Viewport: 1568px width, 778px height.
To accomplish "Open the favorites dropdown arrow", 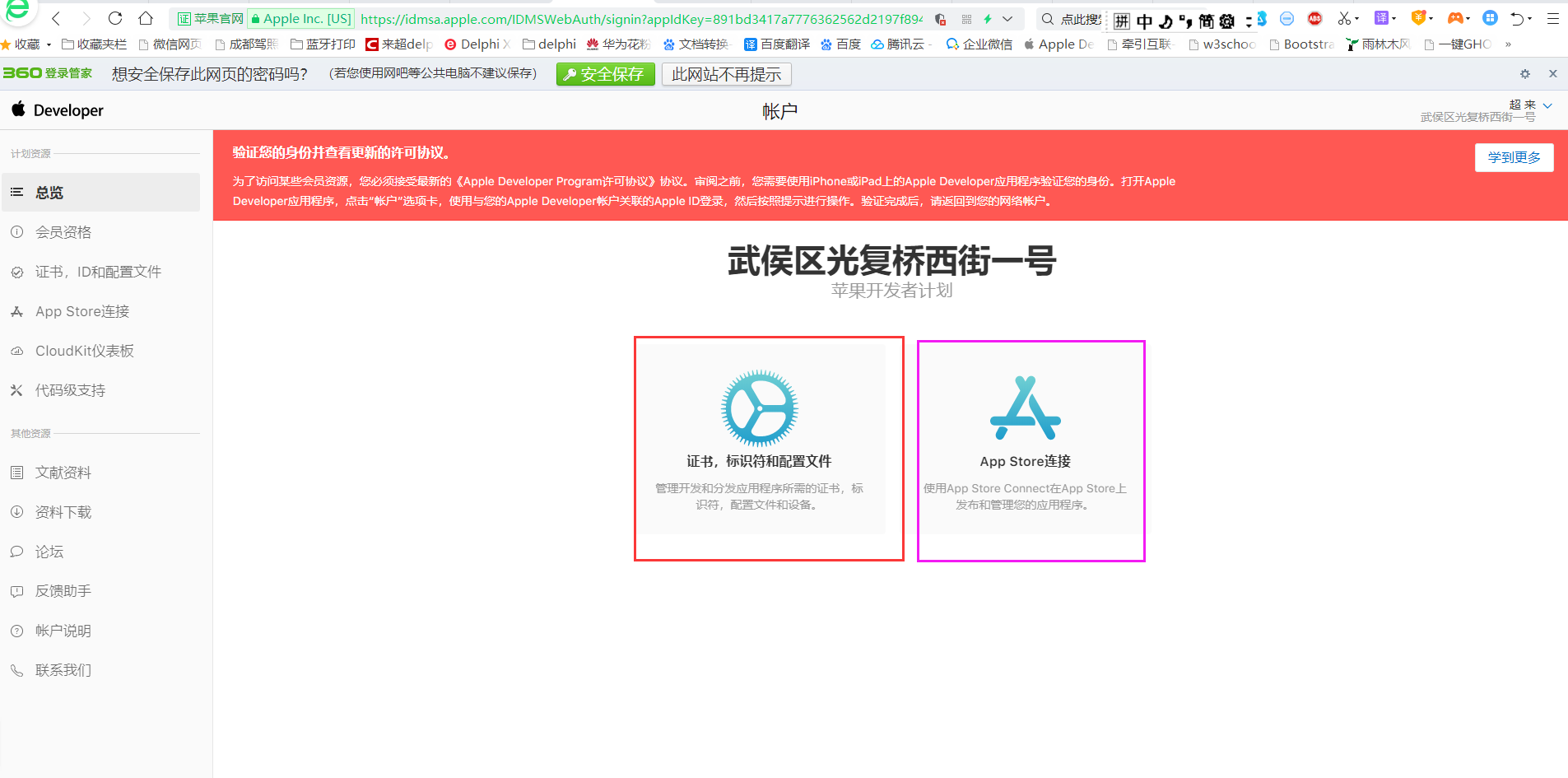I will click(x=49, y=44).
